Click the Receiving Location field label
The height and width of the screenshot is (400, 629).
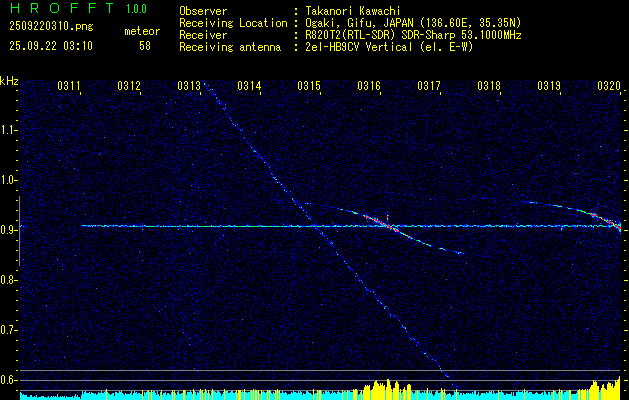pos(233,23)
